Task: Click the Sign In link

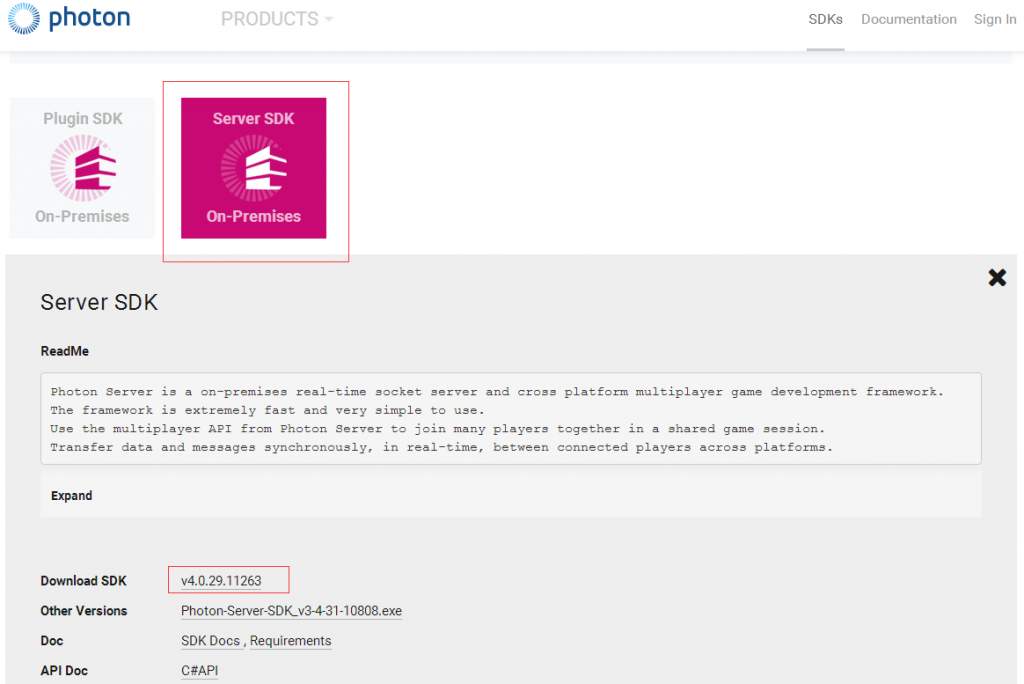Action: pos(994,19)
